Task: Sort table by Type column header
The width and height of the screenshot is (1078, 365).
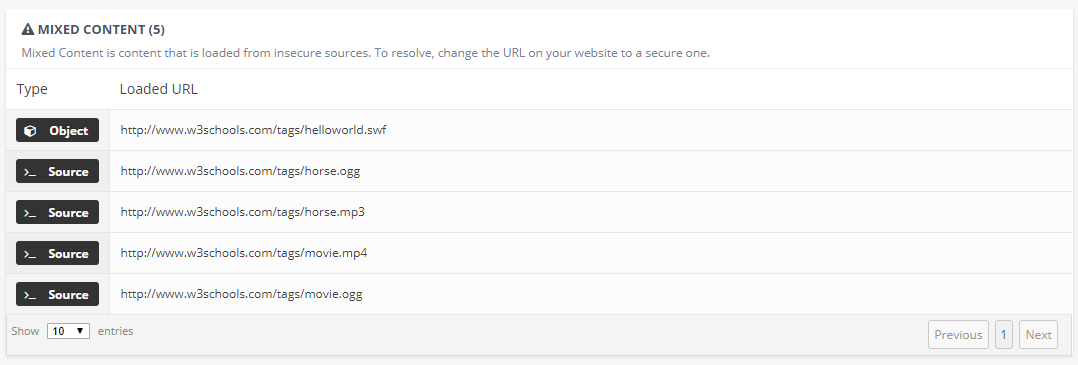Action: pos(32,89)
